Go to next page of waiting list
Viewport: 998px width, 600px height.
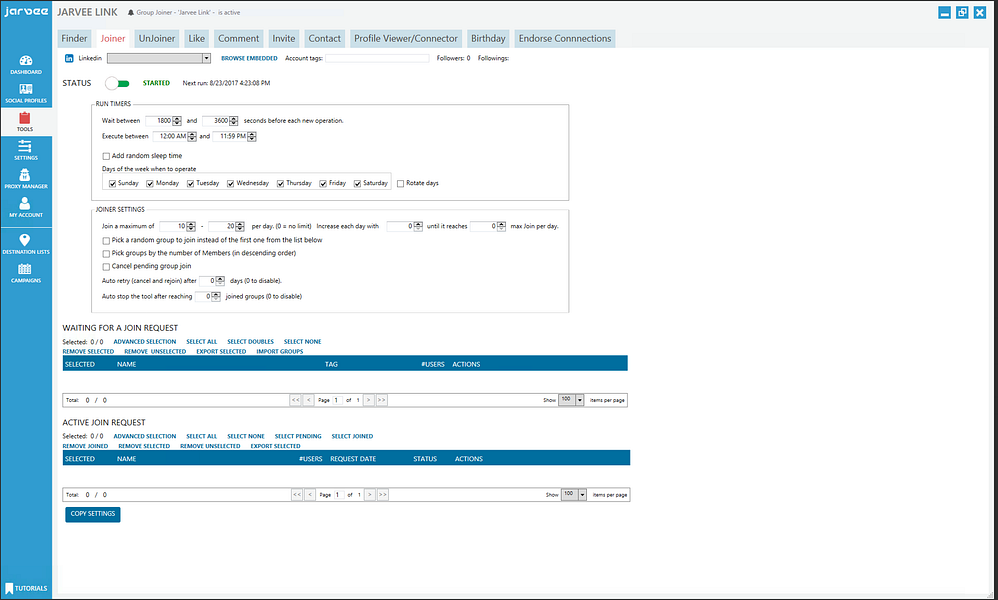tap(369, 400)
